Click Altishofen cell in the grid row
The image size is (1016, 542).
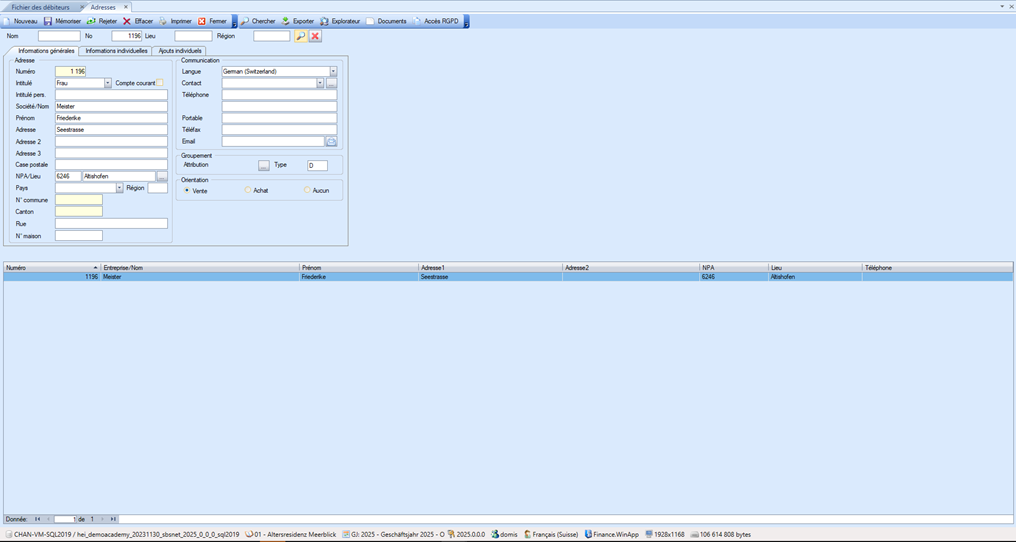pos(815,277)
